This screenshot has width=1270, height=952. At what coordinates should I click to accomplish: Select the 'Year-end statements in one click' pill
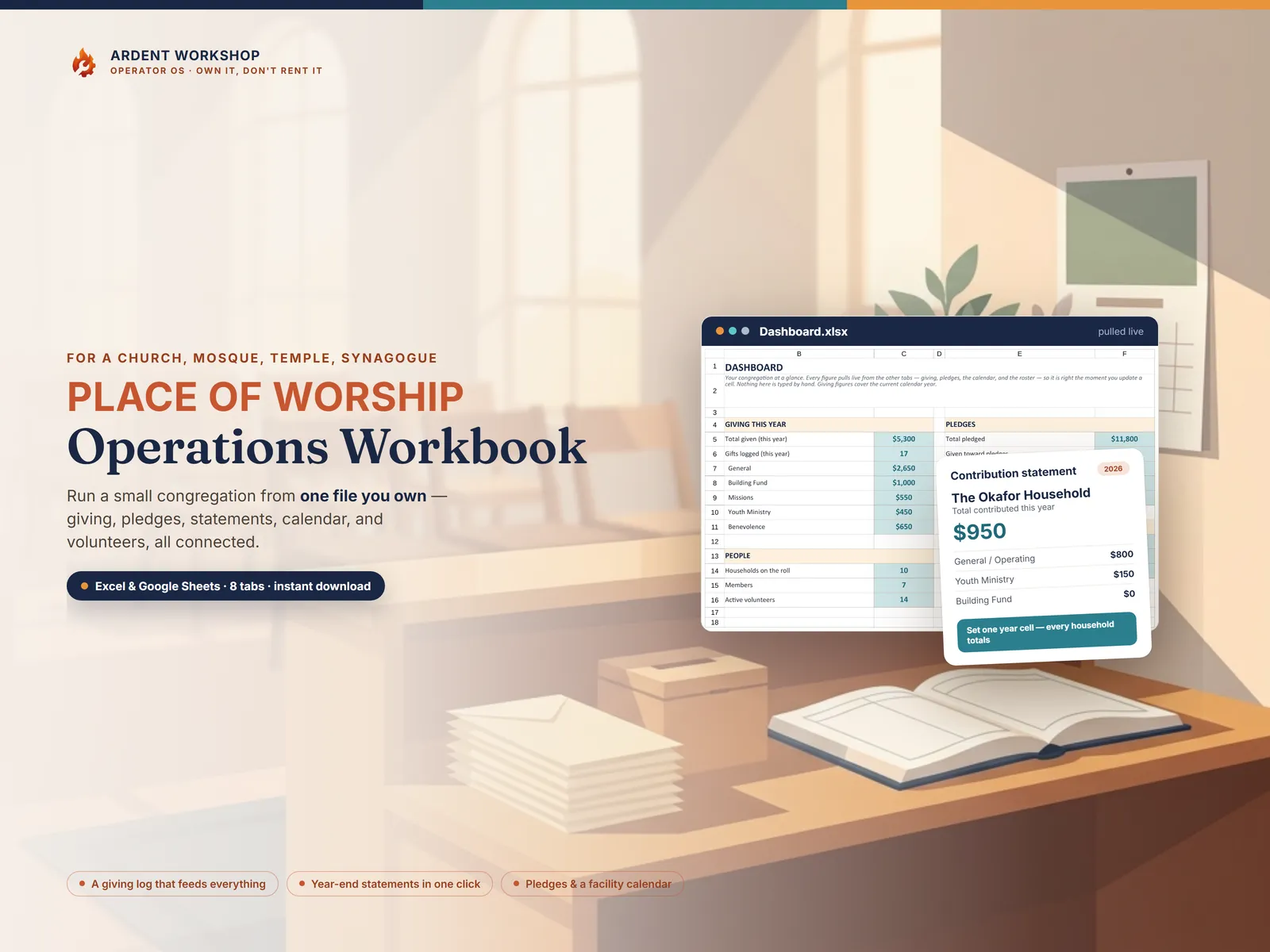coord(390,884)
